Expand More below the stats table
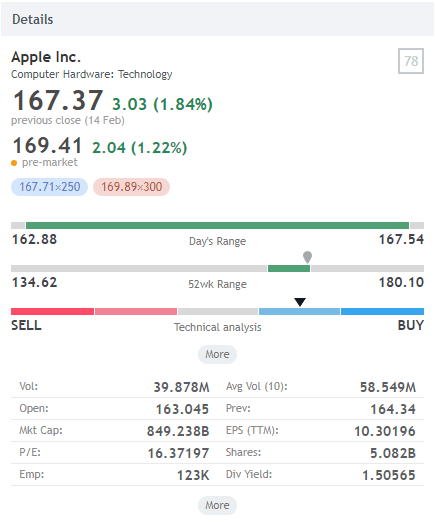 [x=217, y=505]
